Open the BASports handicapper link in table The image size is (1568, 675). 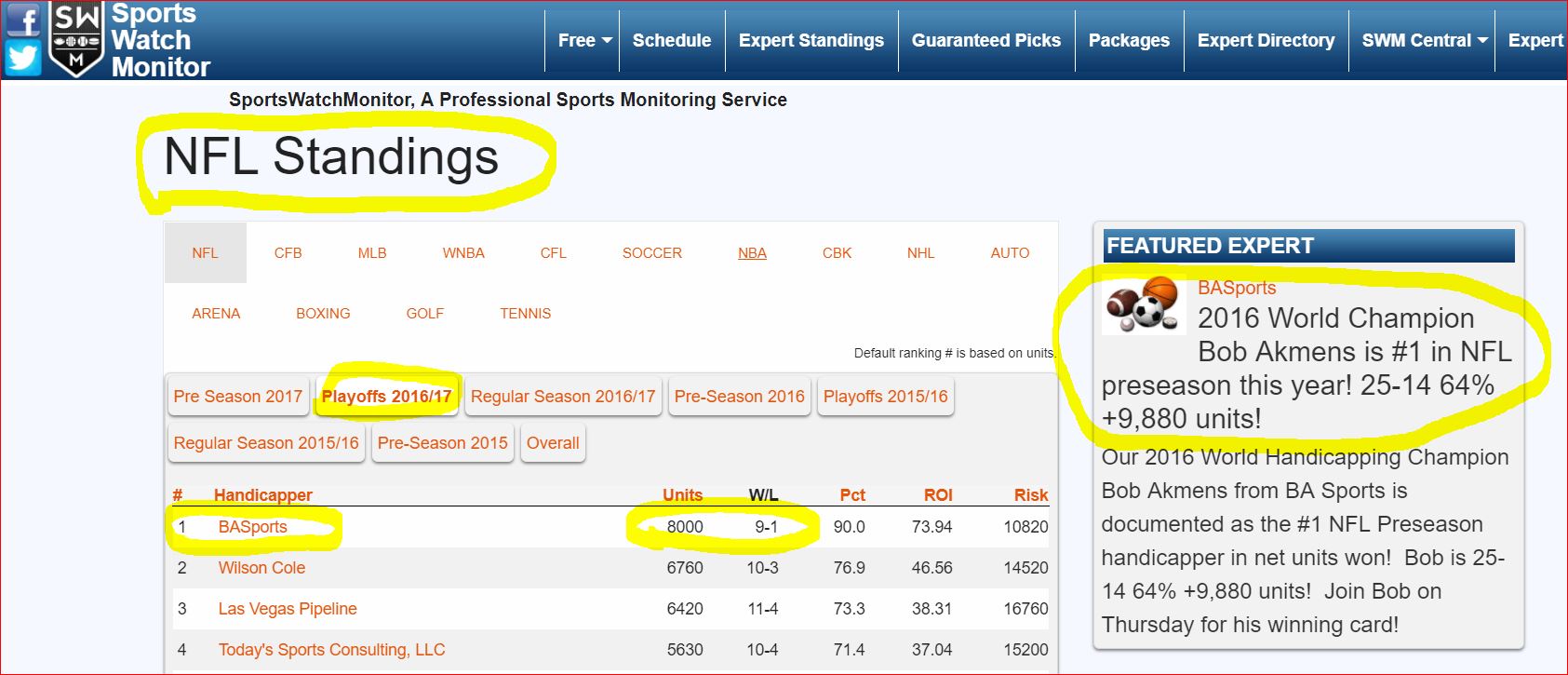pyautogui.click(x=252, y=527)
